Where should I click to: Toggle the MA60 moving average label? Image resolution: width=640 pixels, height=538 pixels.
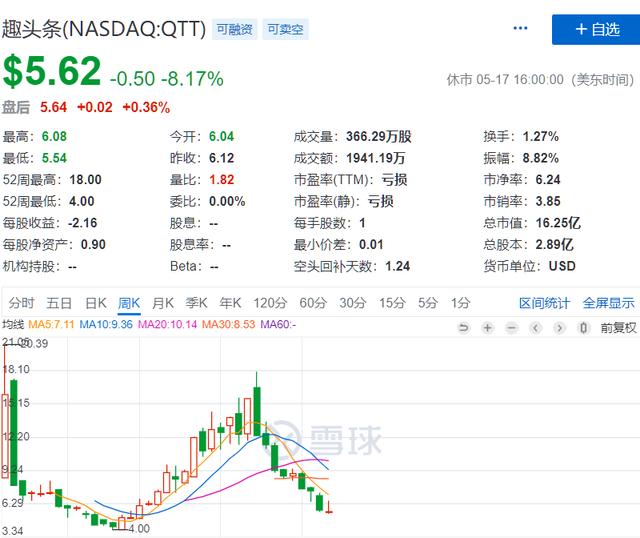[278, 325]
